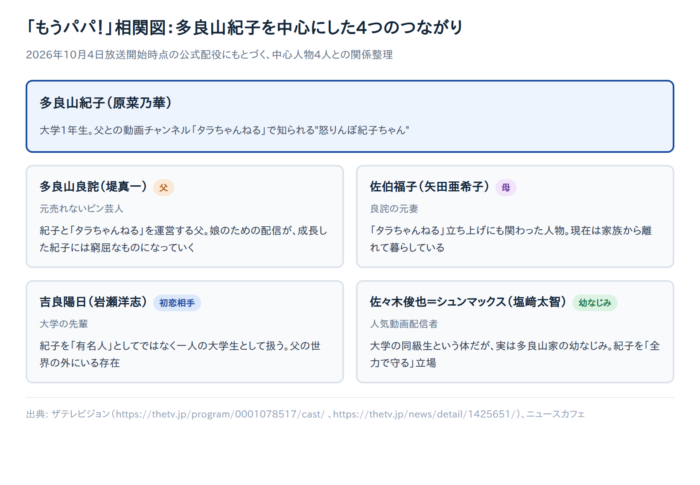The height and width of the screenshot is (485, 700).
Task: Open the 多良山良詫(堤真一) card name
Action: pyautogui.click(x=93, y=186)
